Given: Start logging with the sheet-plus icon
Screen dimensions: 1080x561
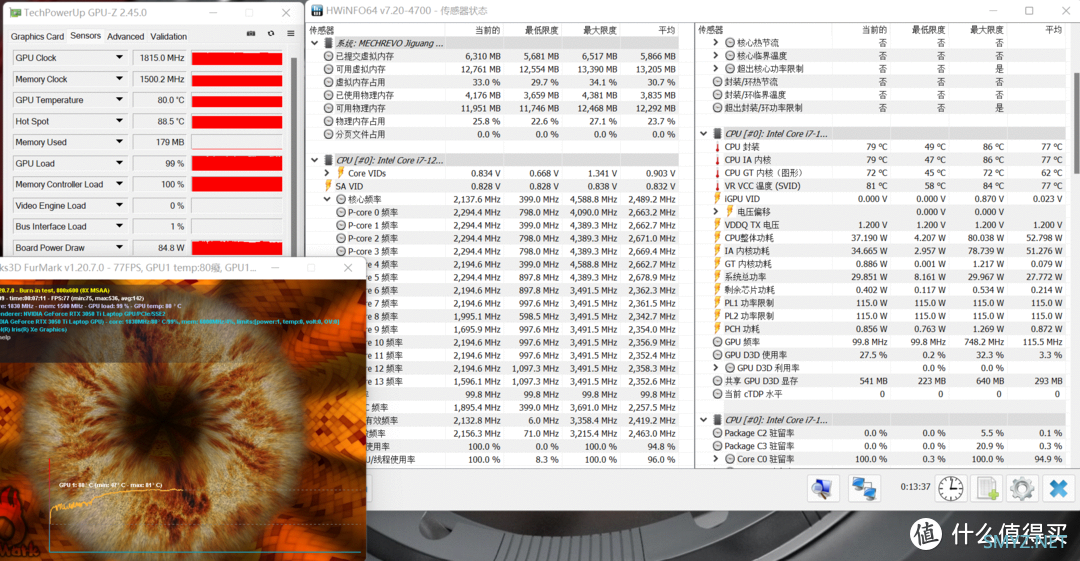Looking at the screenshot, I should pos(986,488).
